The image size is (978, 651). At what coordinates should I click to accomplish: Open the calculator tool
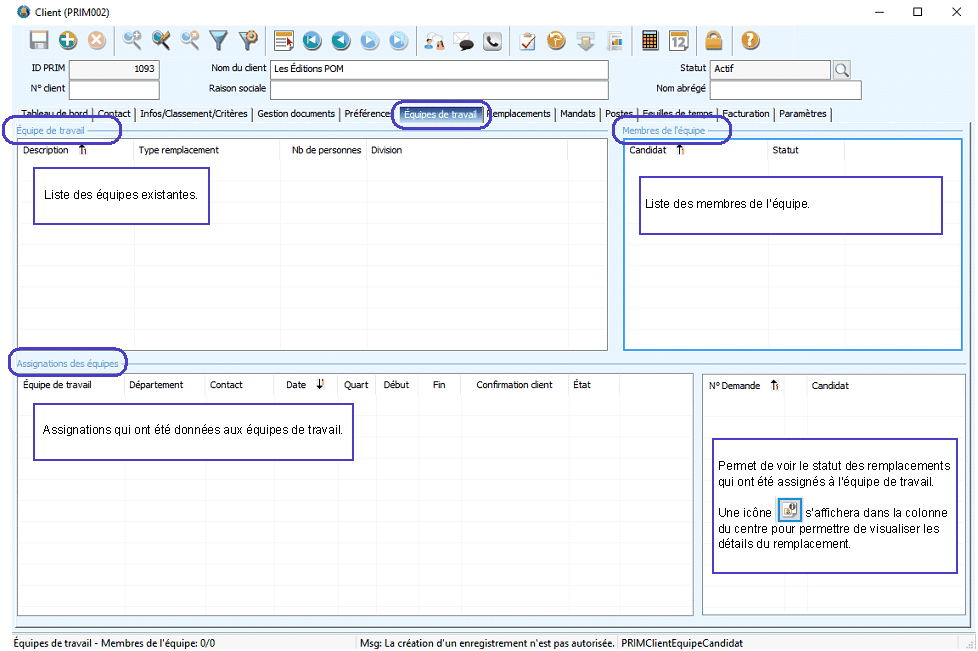click(650, 41)
